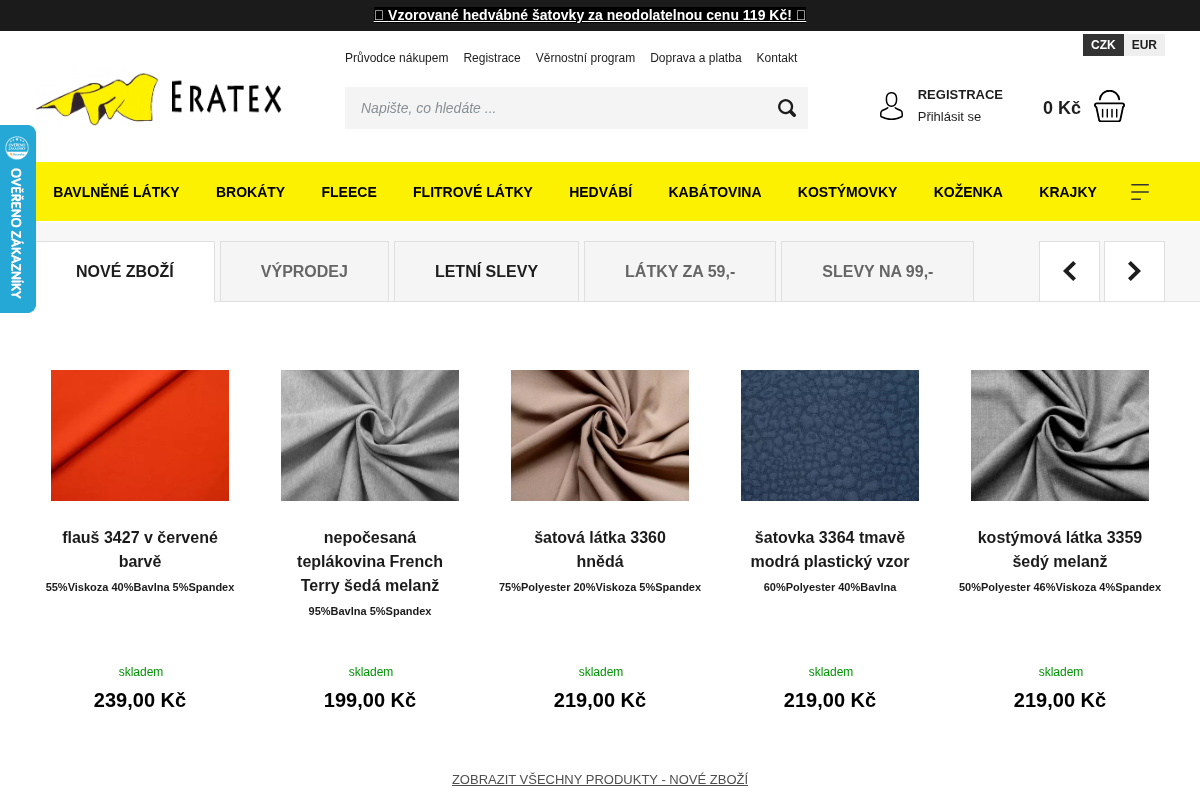
Task: Select the Látky za 59,- tab
Action: tap(680, 271)
